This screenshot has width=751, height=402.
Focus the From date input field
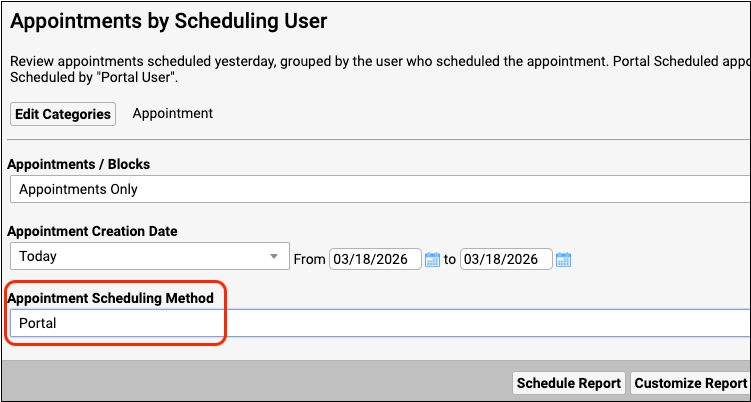pyautogui.click(x=375, y=259)
